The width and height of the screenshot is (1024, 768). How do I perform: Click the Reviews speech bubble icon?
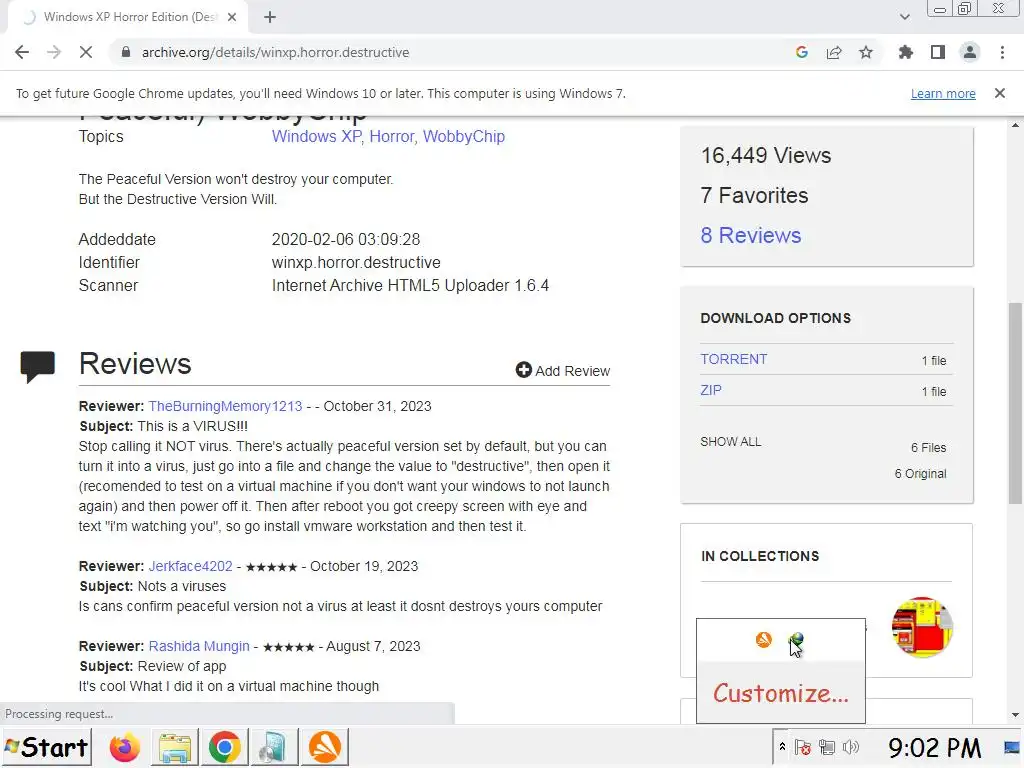38,366
